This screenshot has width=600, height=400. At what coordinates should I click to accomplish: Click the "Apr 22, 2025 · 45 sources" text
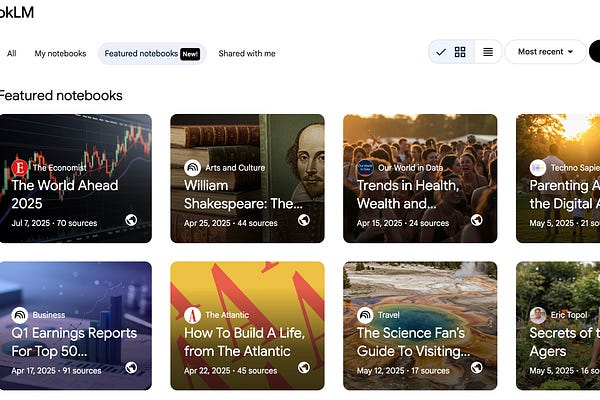[x=230, y=371]
